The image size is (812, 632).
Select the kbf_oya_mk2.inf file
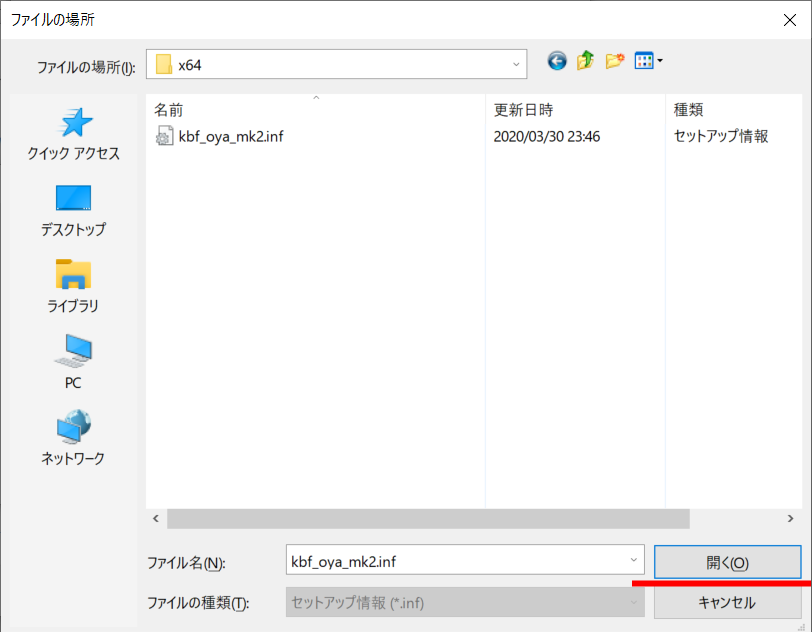click(x=230, y=136)
